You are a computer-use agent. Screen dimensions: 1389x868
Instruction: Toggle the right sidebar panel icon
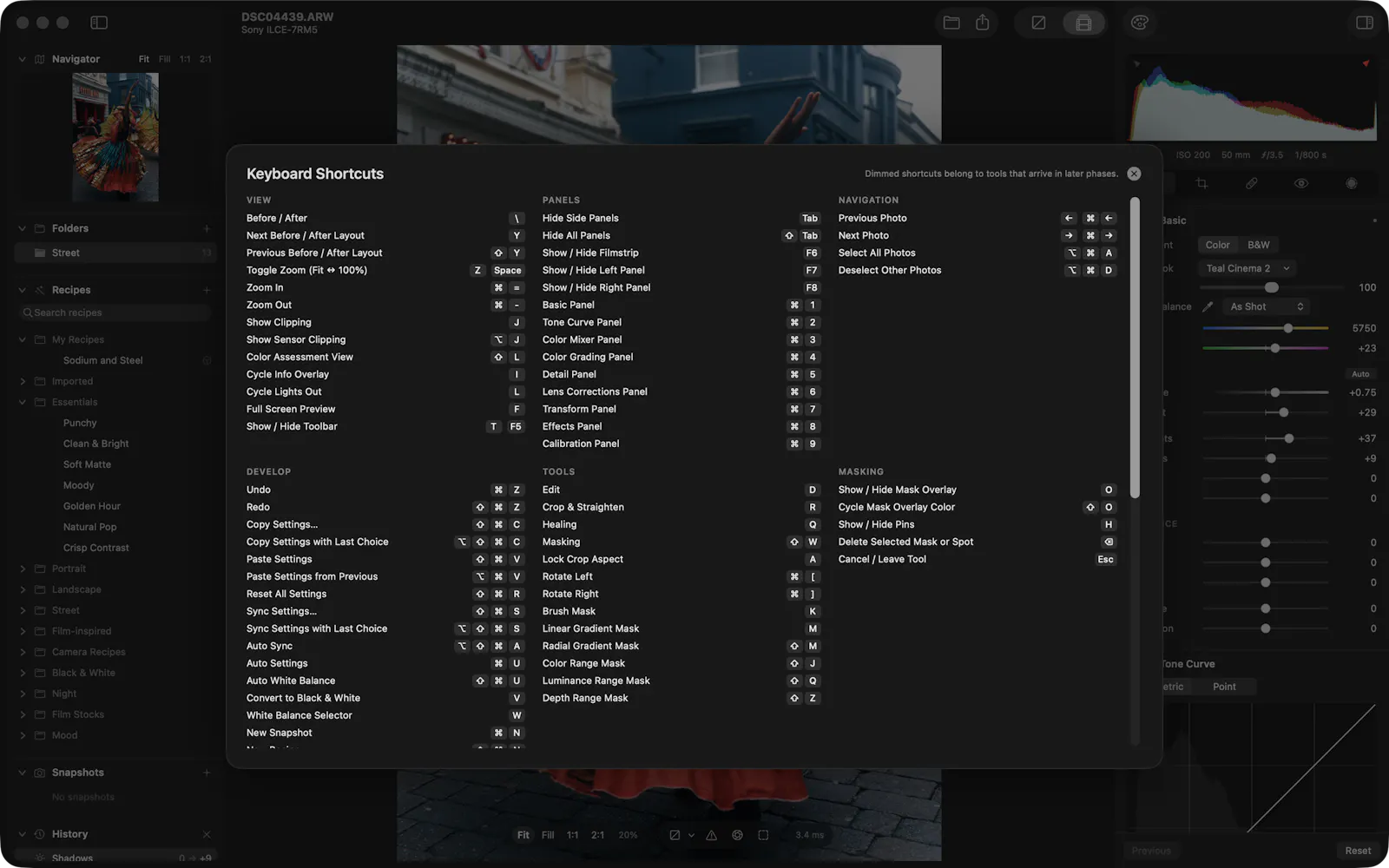1365,23
